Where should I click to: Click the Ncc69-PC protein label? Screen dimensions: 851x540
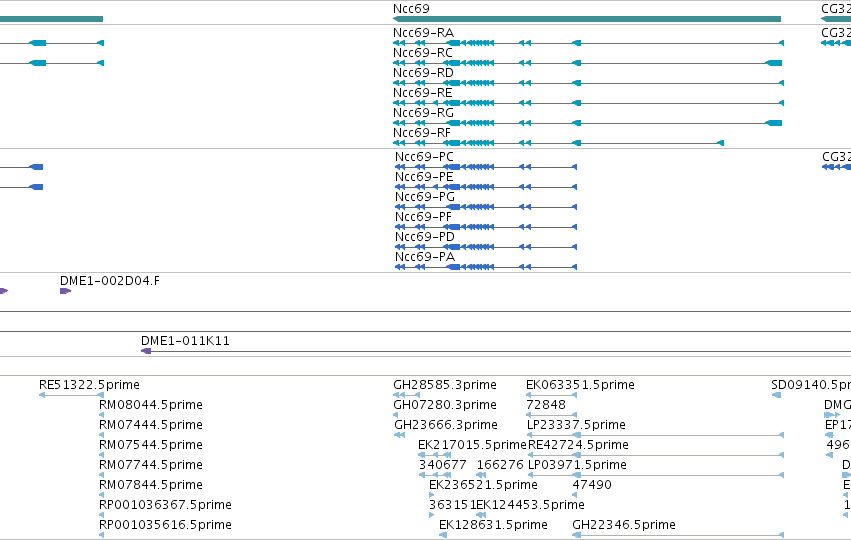[x=424, y=157]
